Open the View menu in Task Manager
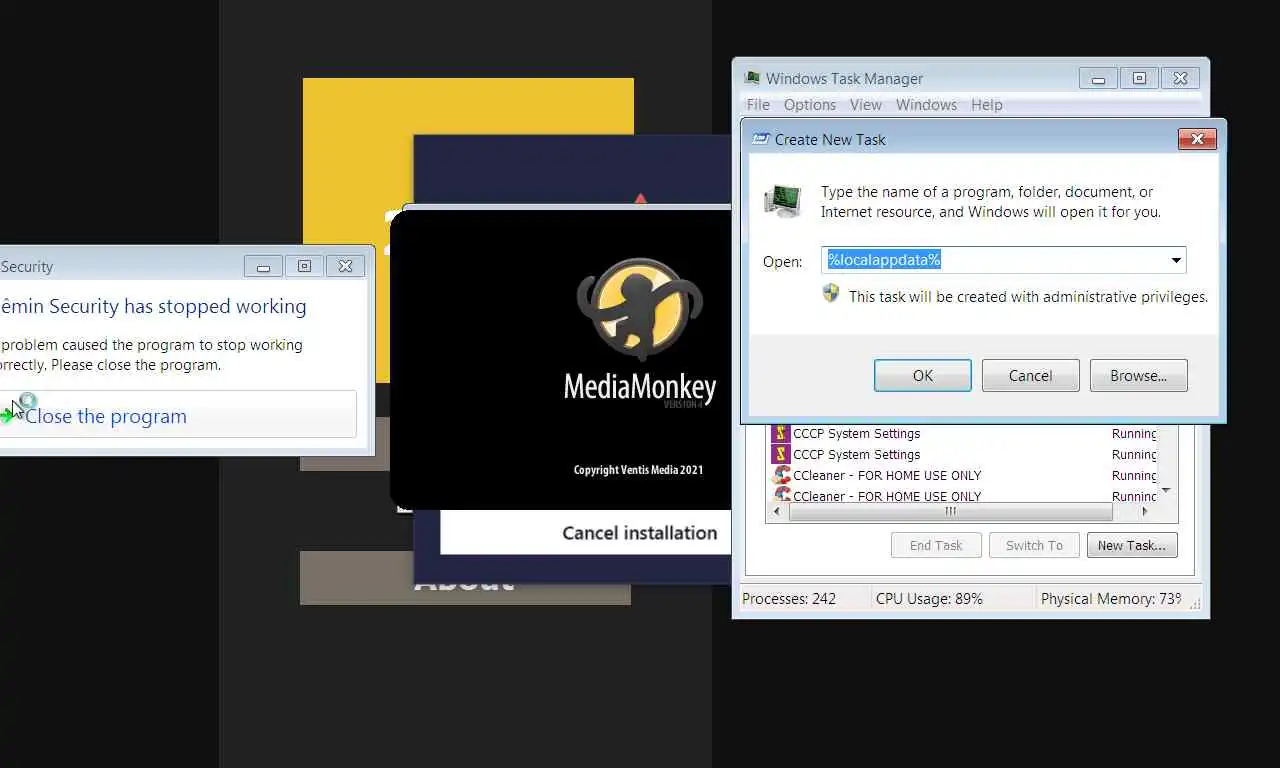Image resolution: width=1280 pixels, height=768 pixels. click(x=865, y=104)
